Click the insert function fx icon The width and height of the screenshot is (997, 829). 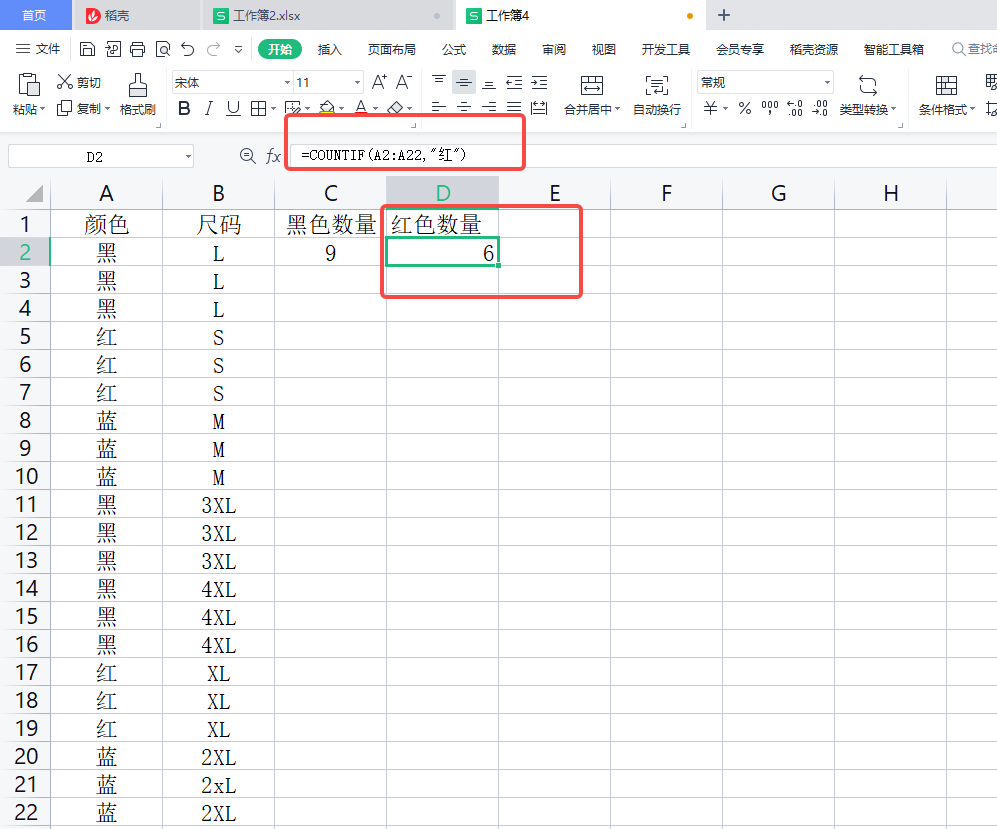[273, 156]
